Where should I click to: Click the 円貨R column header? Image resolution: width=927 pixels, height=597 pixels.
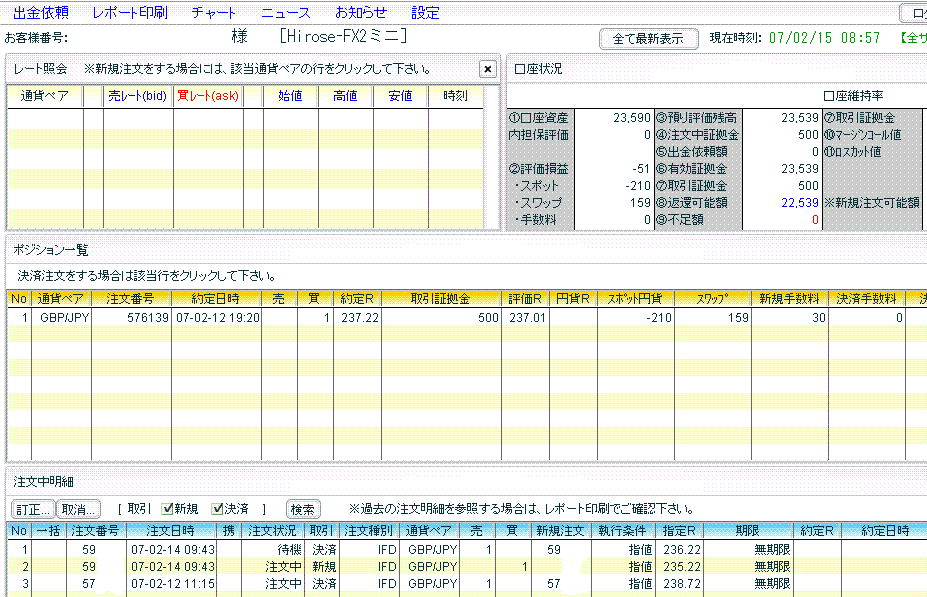click(573, 298)
